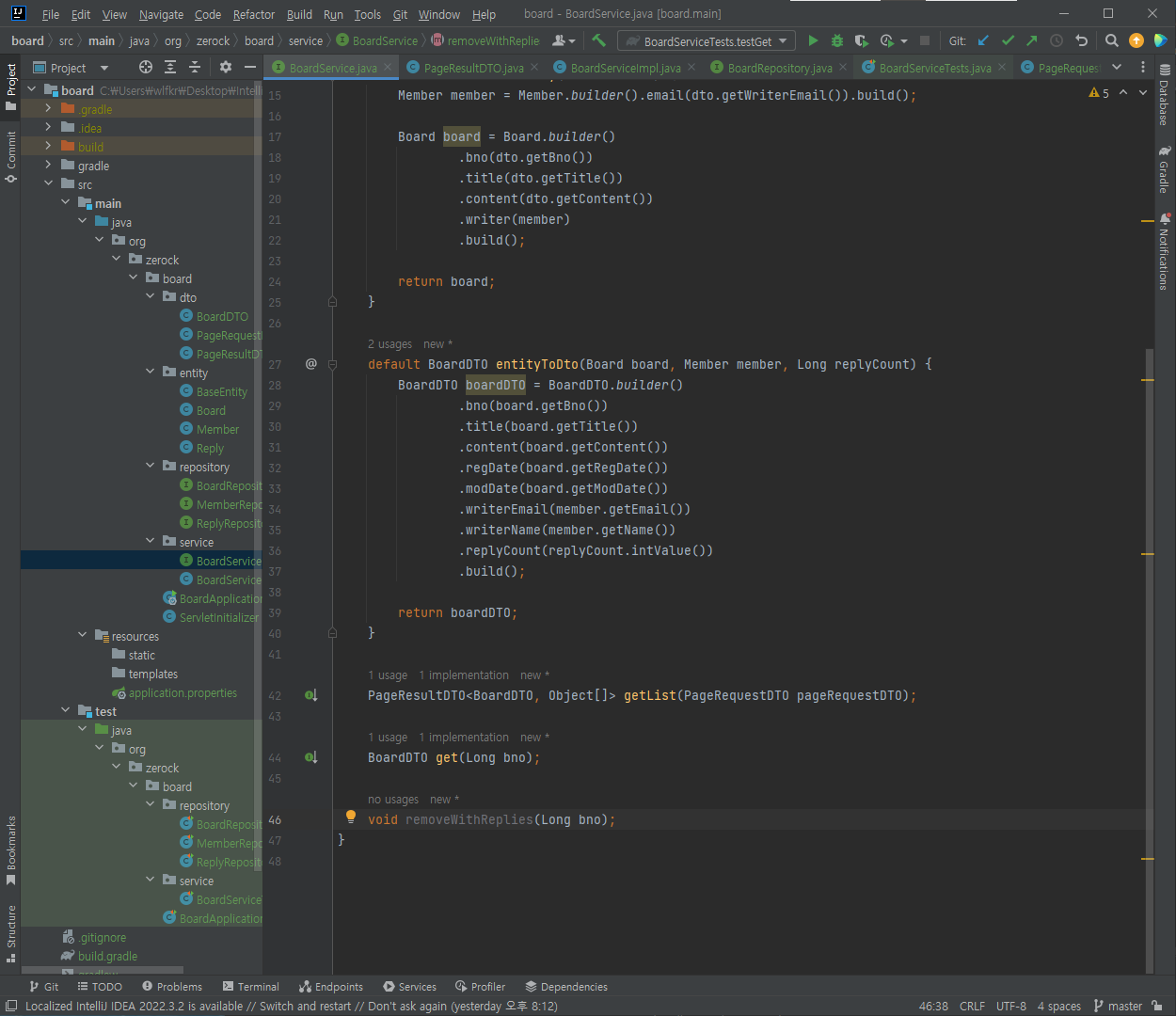Screen dimensions: 1176x1016
Task: Open the Build menu
Action: click(x=299, y=14)
